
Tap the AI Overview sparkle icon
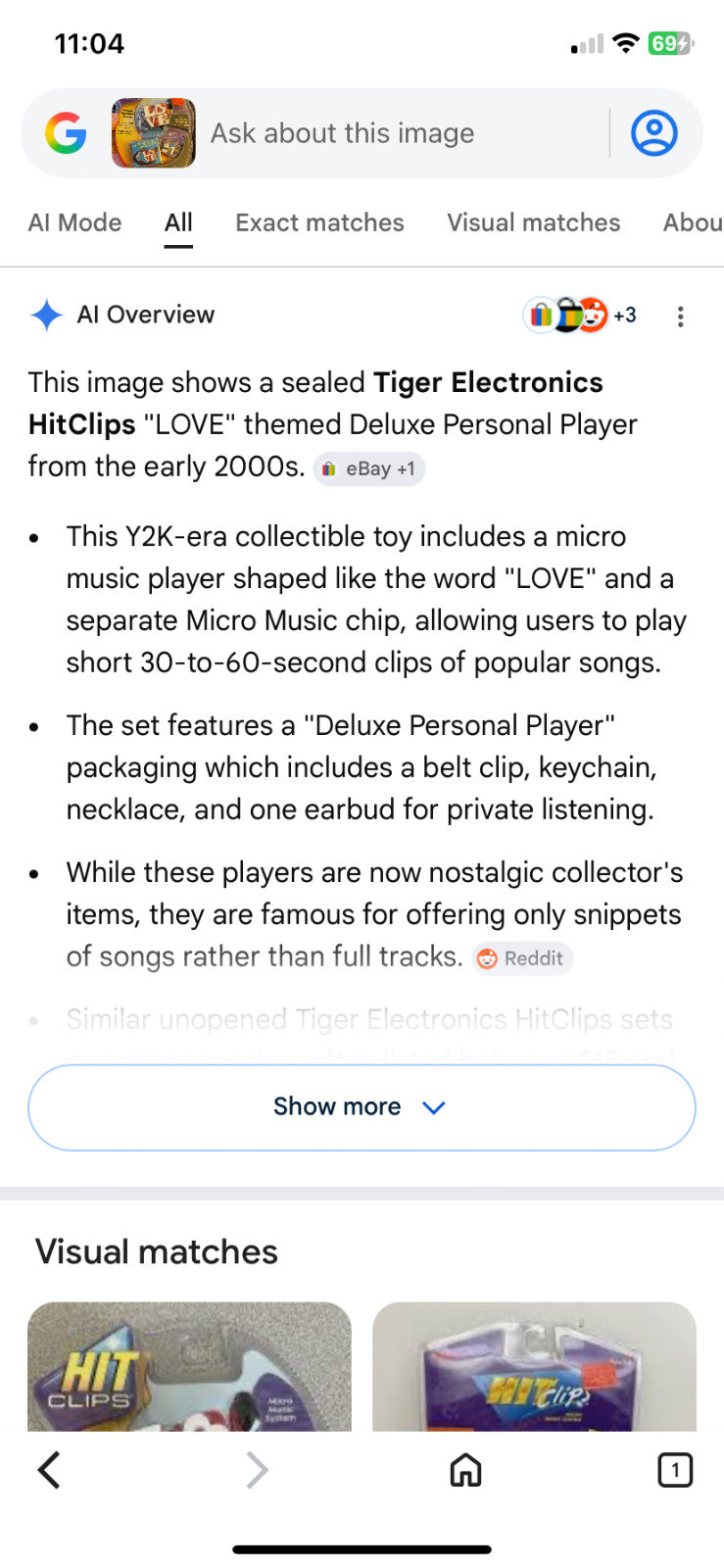pyautogui.click(x=46, y=315)
